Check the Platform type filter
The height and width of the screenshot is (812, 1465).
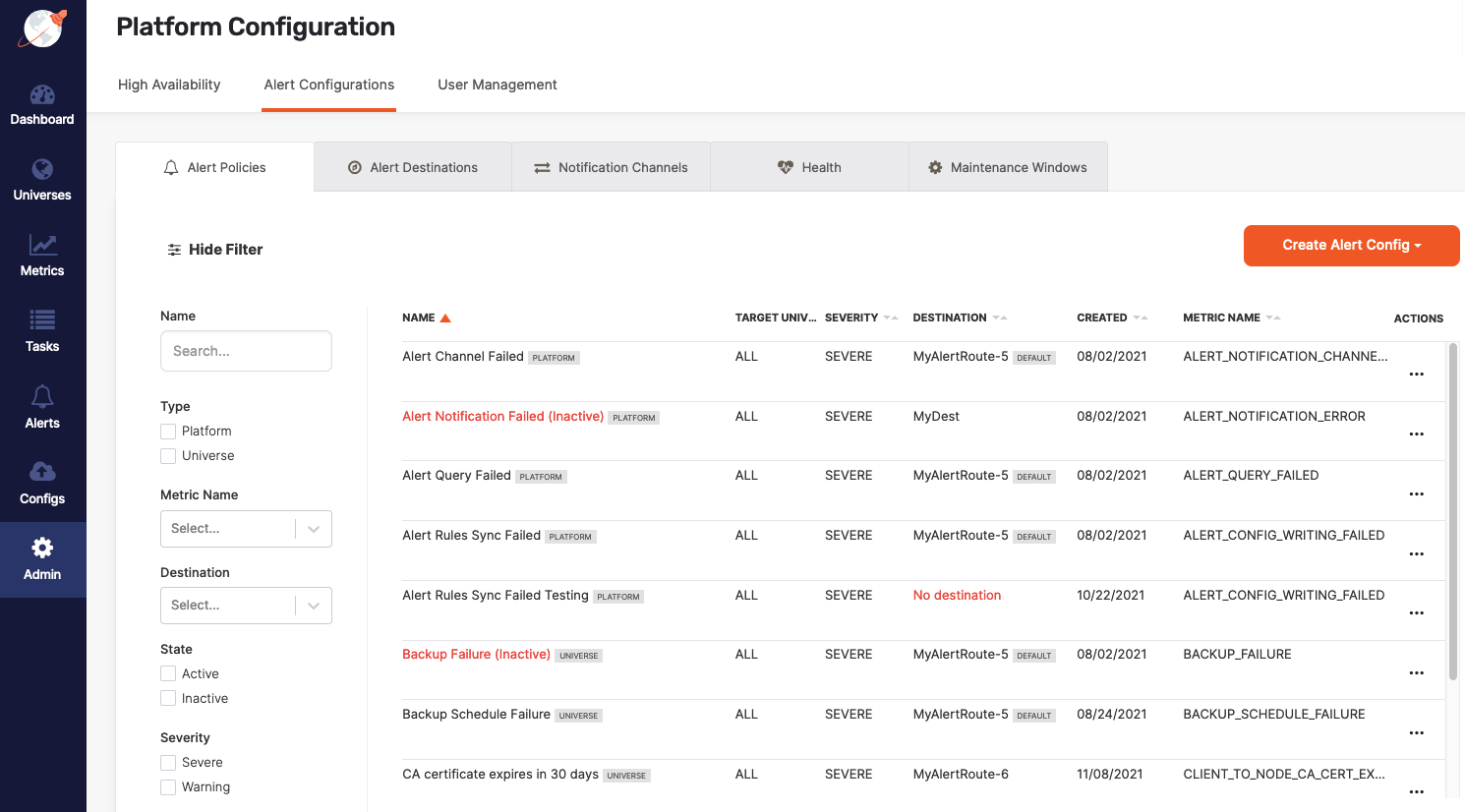click(168, 432)
